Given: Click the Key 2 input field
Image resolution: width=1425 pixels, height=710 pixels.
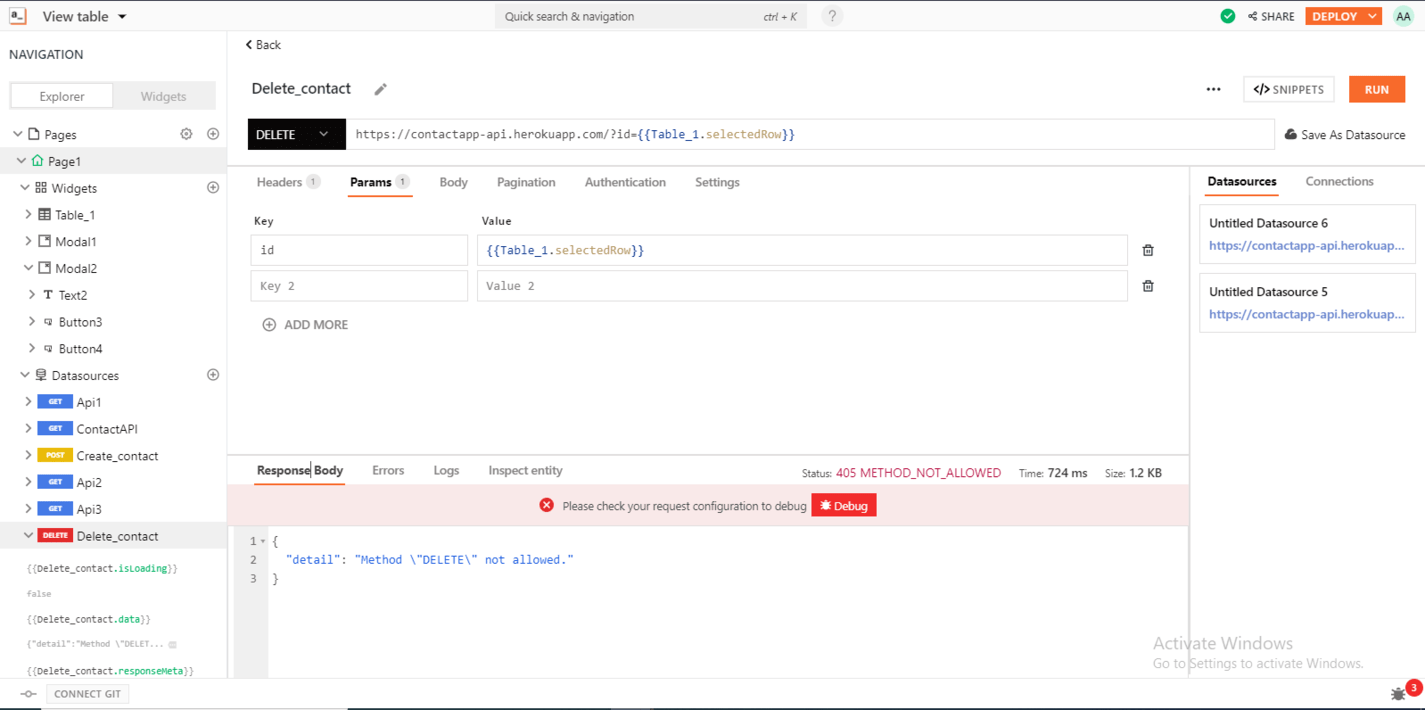Looking at the screenshot, I should [x=359, y=285].
